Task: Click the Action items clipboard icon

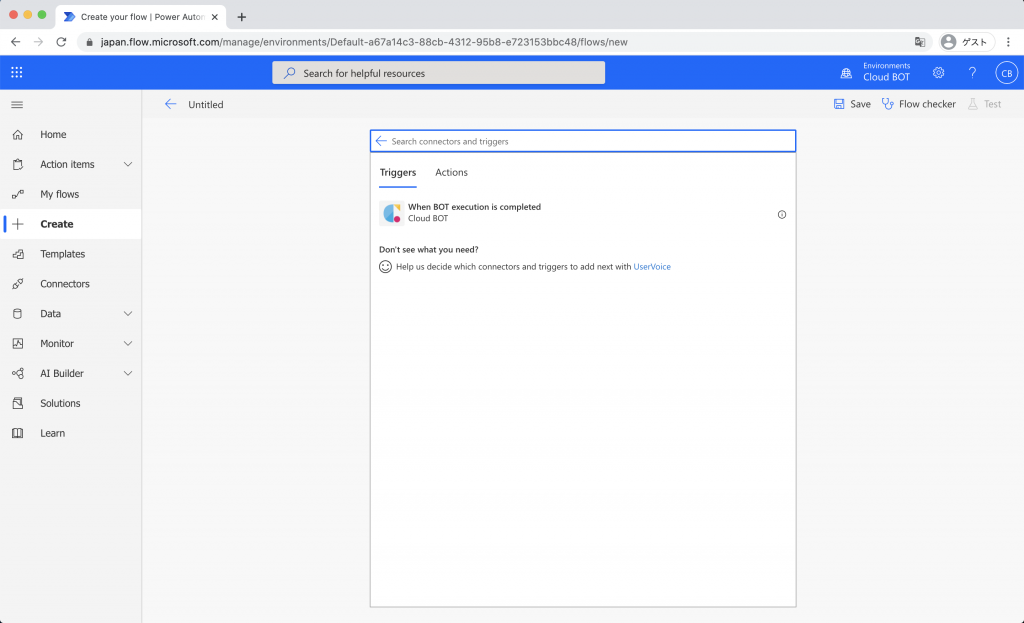Action: point(18,165)
